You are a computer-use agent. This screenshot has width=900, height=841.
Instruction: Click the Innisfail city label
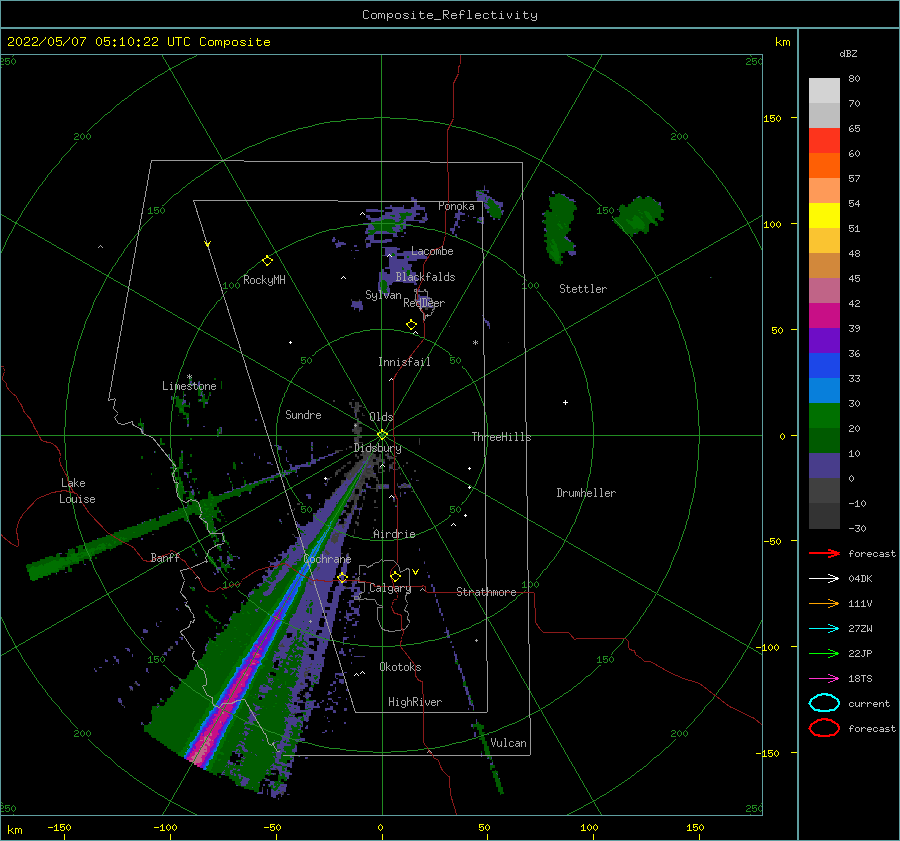pos(404,362)
